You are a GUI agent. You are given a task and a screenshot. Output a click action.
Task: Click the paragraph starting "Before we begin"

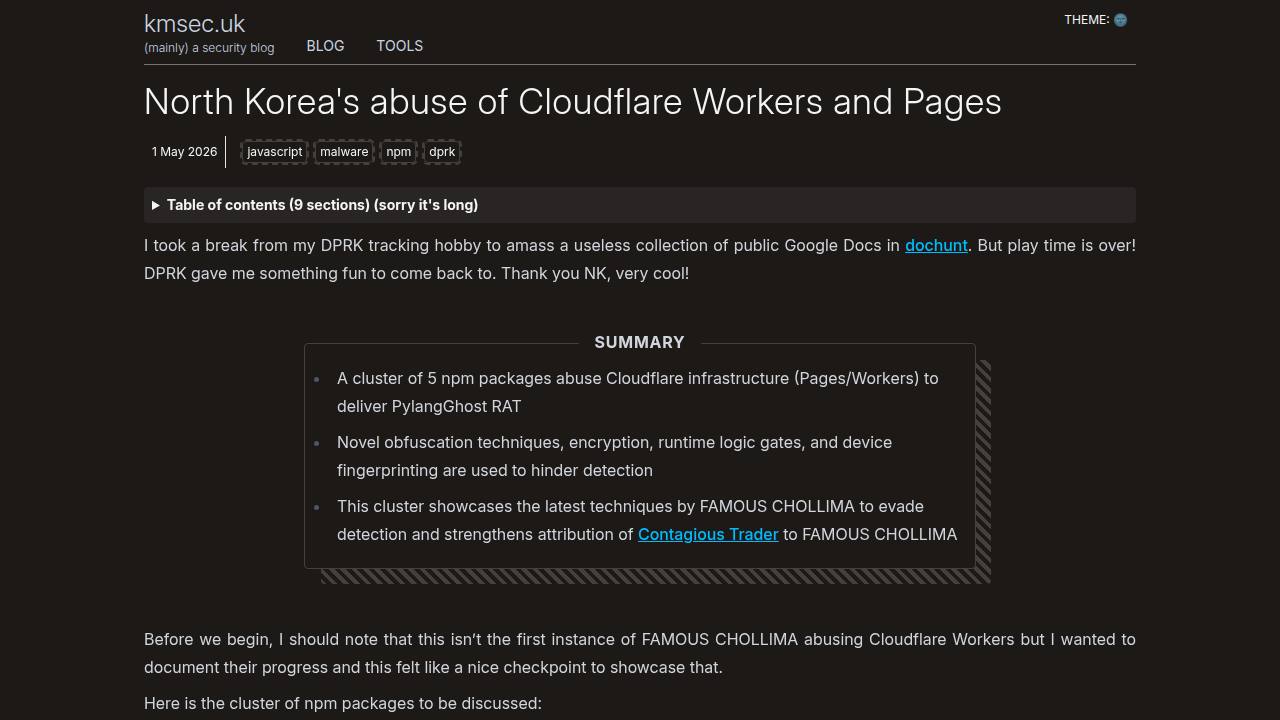coord(640,653)
